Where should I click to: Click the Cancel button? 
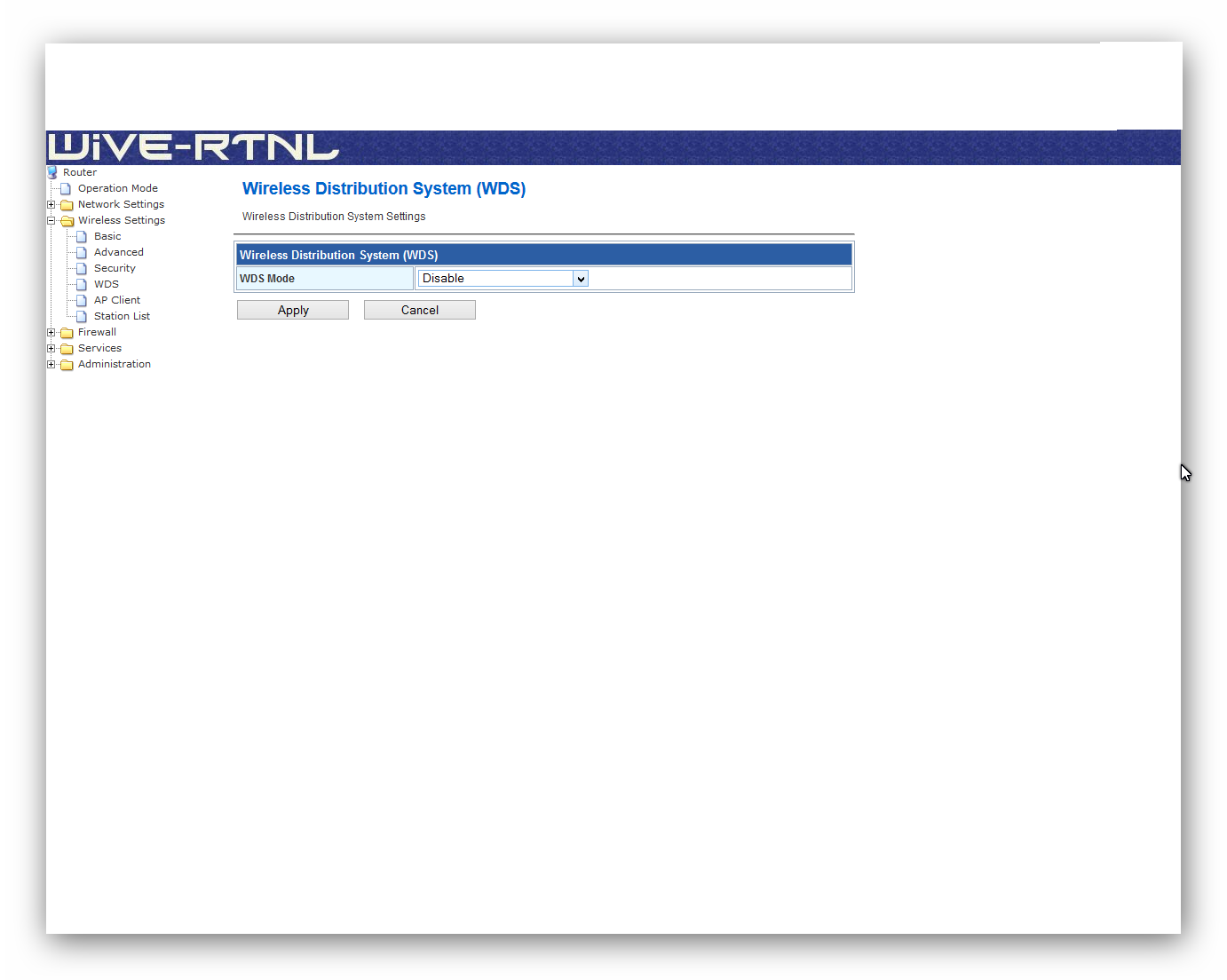point(420,310)
